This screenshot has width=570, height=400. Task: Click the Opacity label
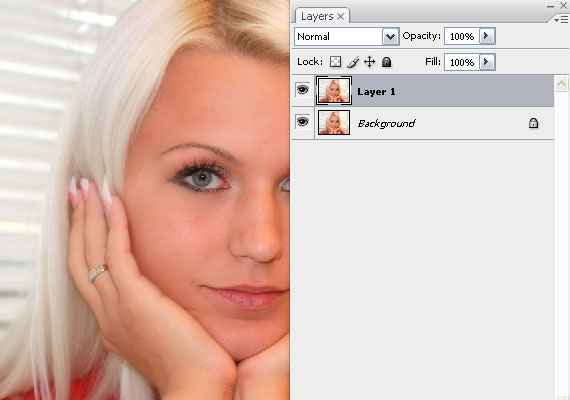(421, 36)
